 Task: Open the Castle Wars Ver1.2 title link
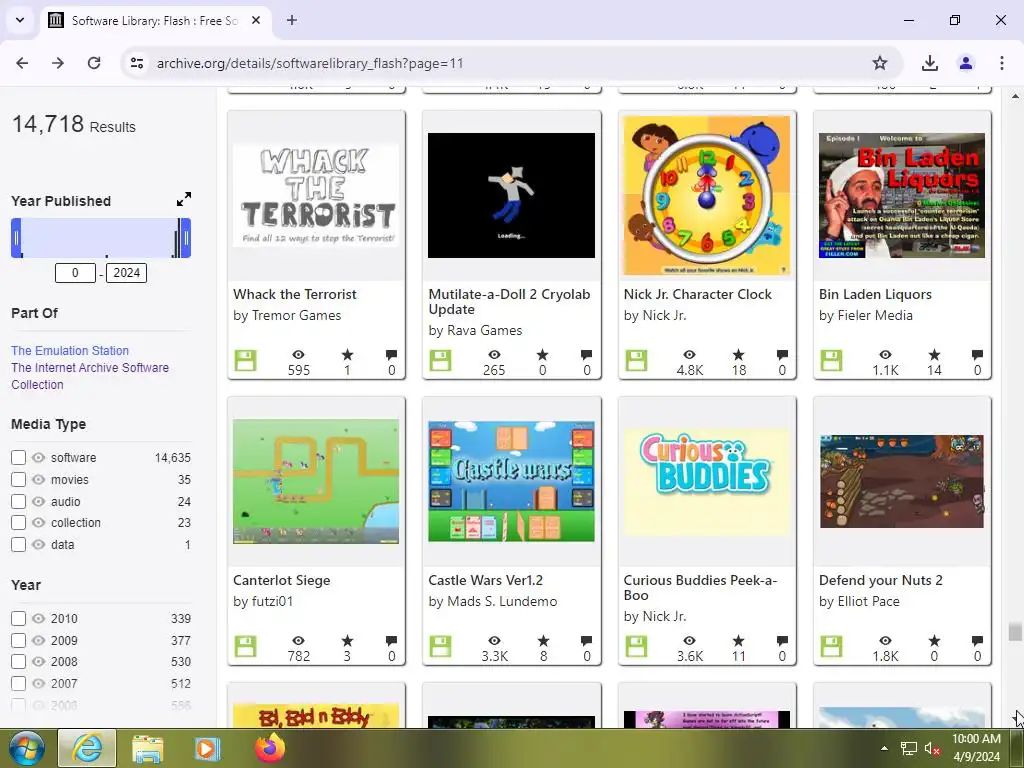pos(485,581)
